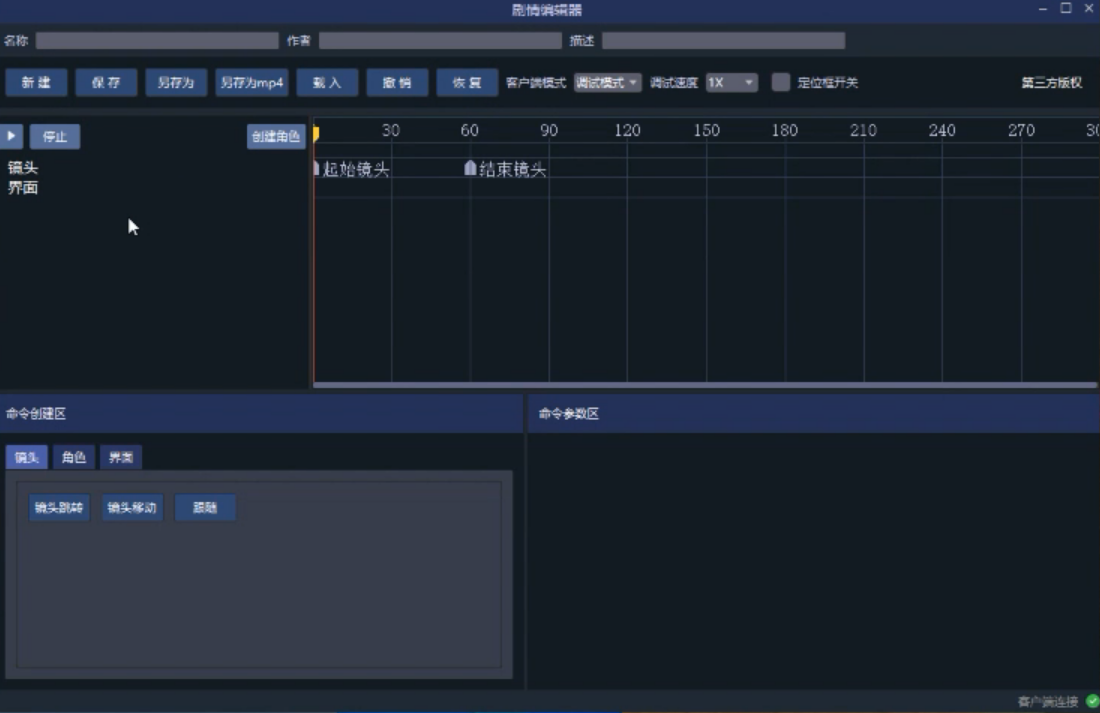Click the 名称 input field
1100x713 pixels.
click(x=157, y=41)
